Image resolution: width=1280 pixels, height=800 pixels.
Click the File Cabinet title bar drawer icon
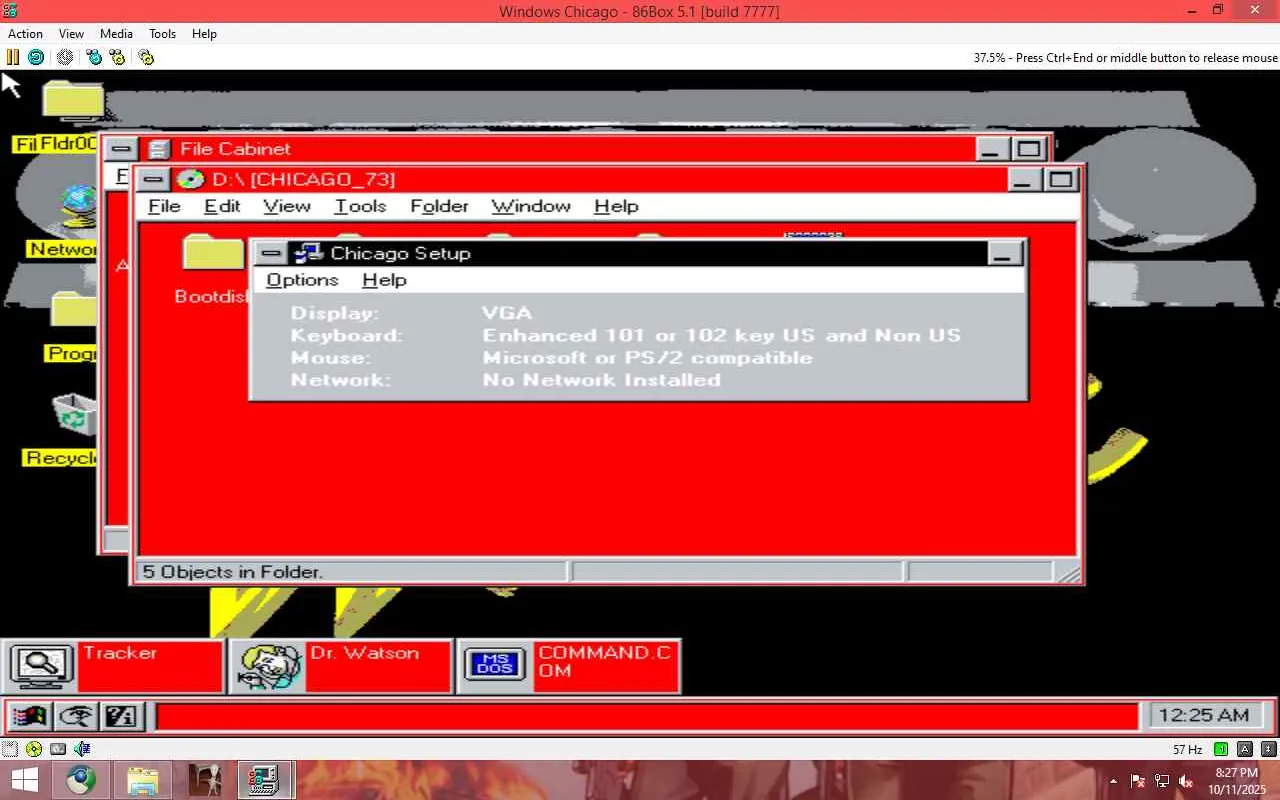click(x=158, y=149)
